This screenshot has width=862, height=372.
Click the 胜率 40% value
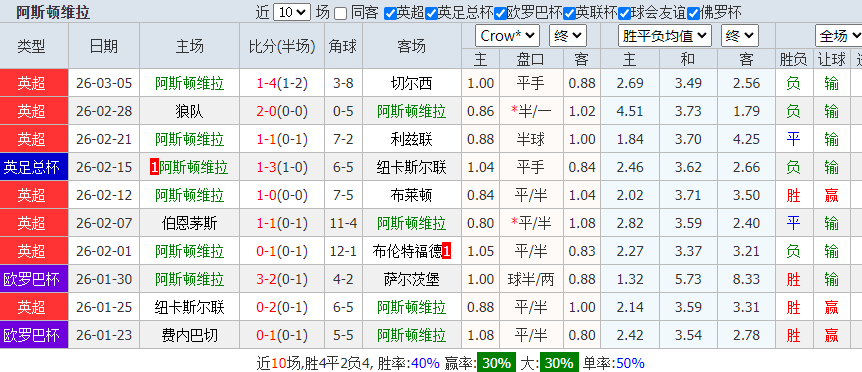(426, 363)
